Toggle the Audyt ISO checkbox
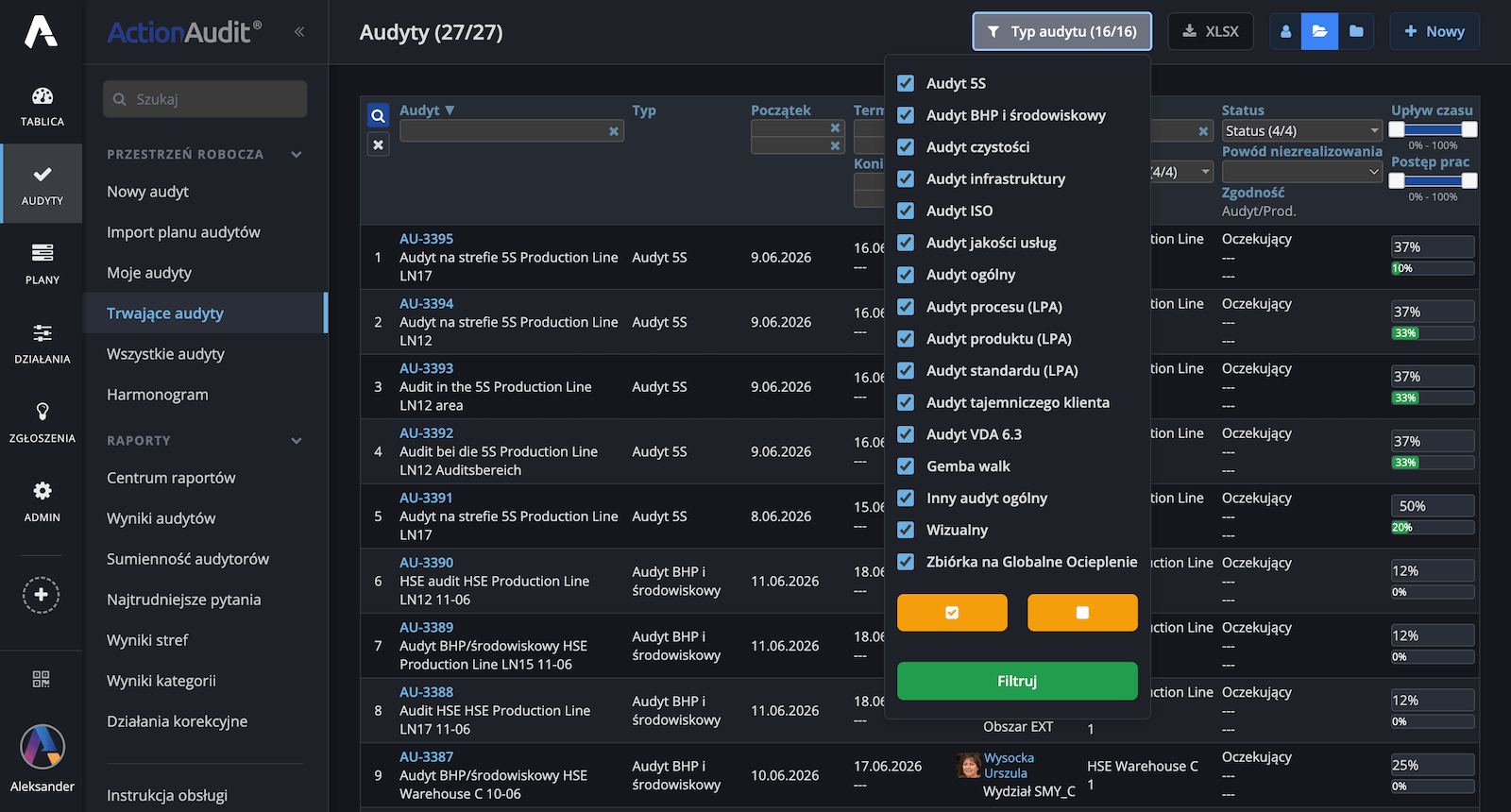Image resolution: width=1511 pixels, height=812 pixels. (906, 211)
